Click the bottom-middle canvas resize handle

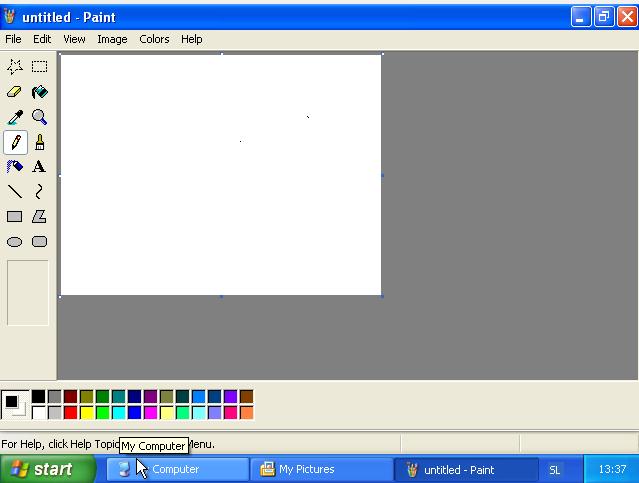coord(221,296)
